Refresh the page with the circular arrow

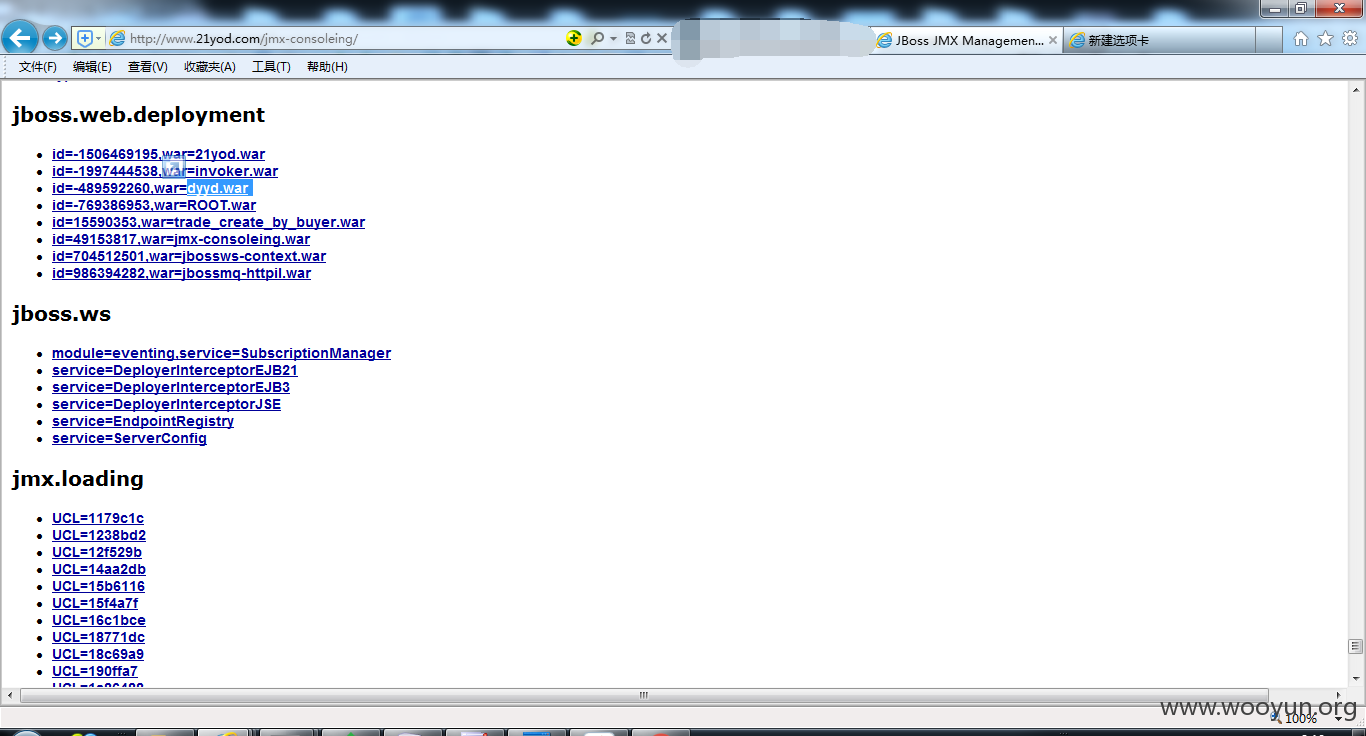point(646,39)
